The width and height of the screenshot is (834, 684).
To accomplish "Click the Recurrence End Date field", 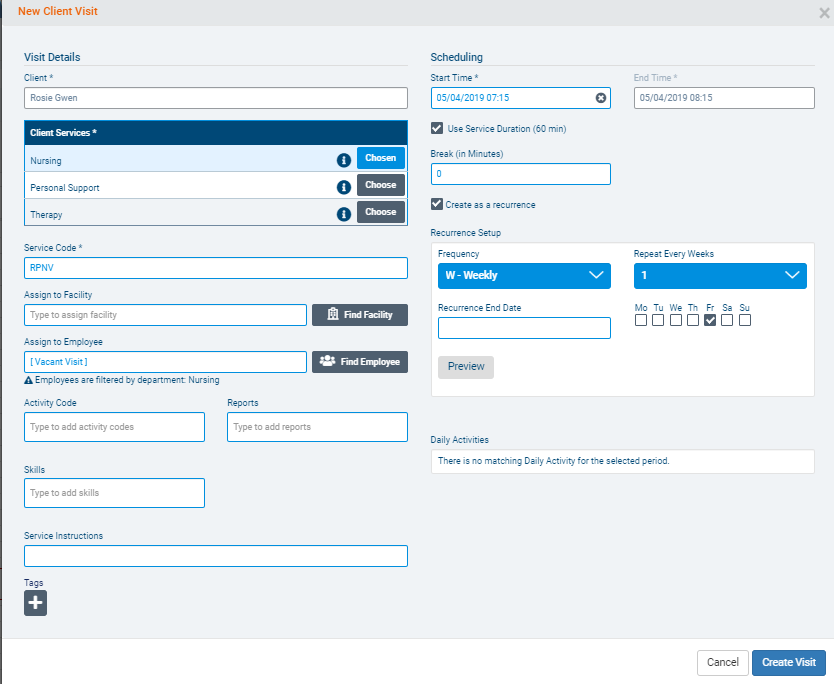I will [x=524, y=328].
